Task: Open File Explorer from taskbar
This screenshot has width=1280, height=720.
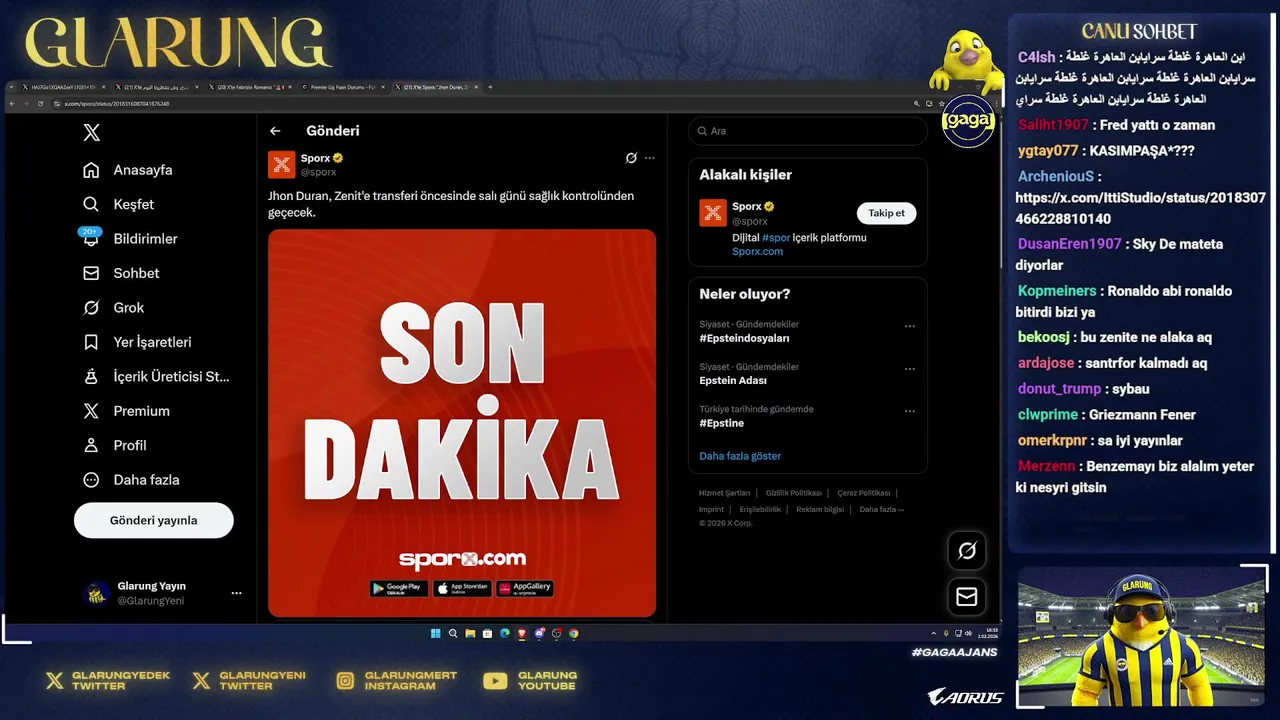Action: (x=470, y=633)
